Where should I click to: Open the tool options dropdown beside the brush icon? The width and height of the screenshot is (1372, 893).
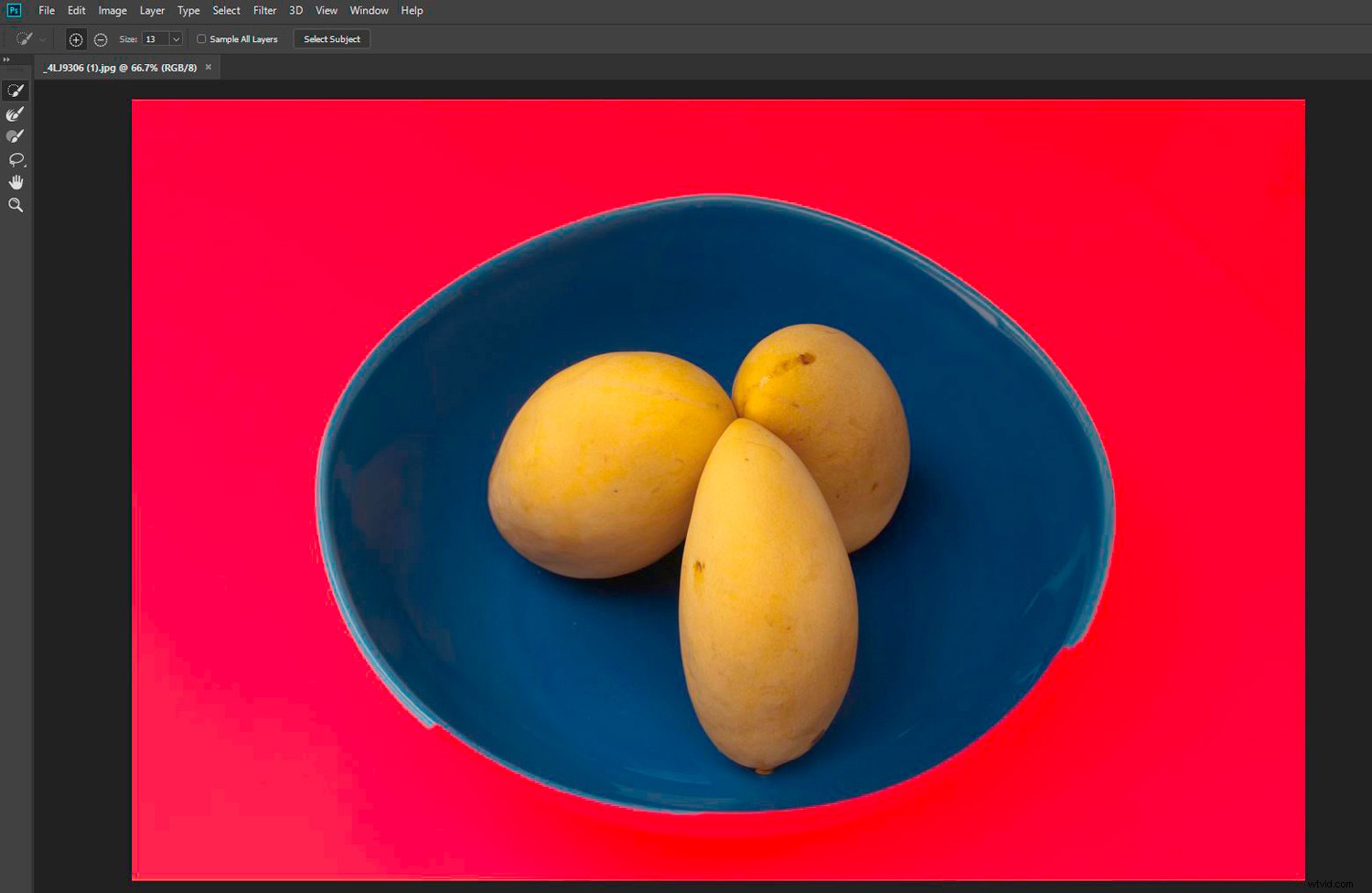click(40, 39)
